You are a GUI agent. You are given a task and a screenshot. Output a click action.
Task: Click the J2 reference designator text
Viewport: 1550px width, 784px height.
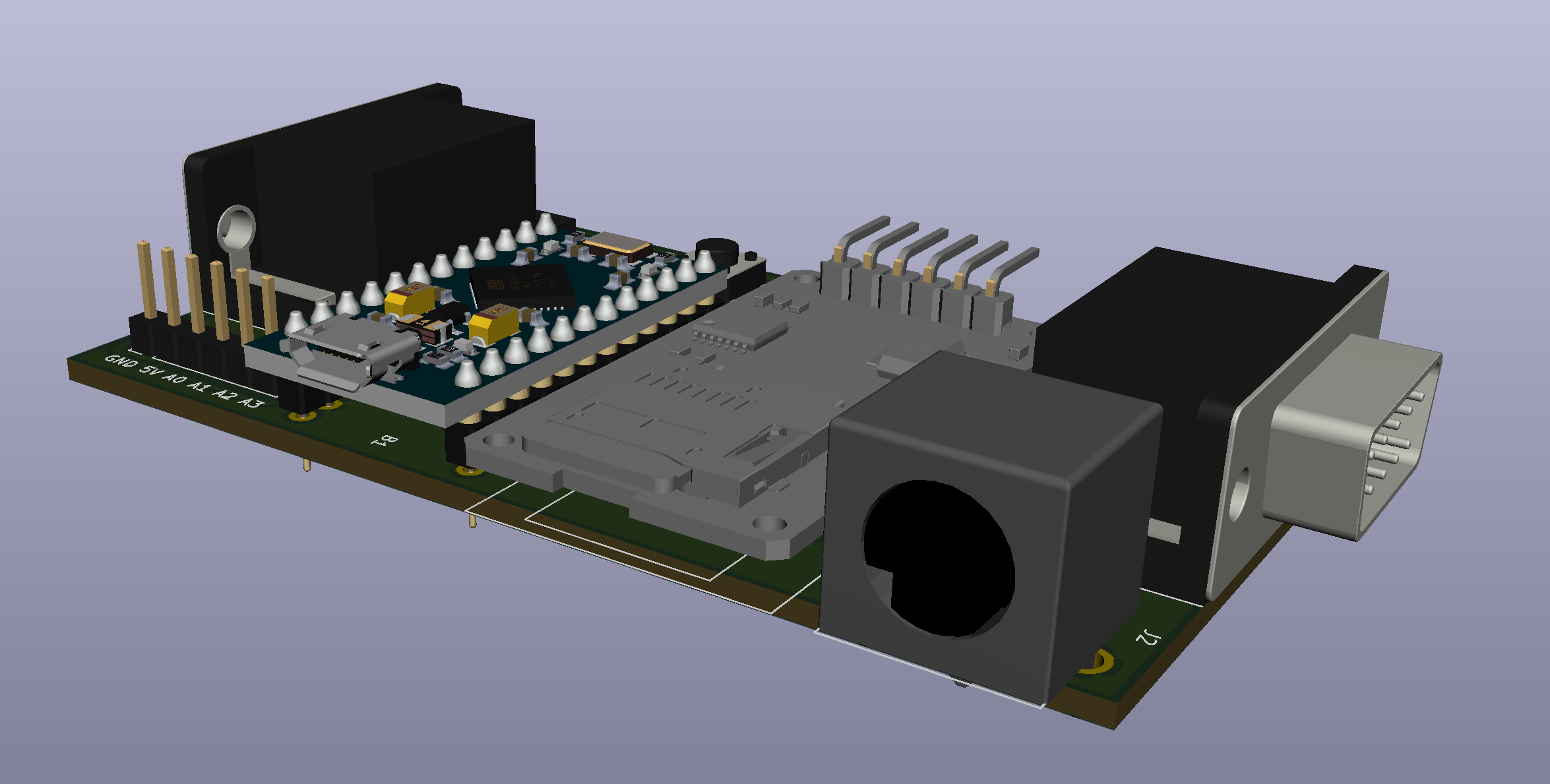[1148, 636]
